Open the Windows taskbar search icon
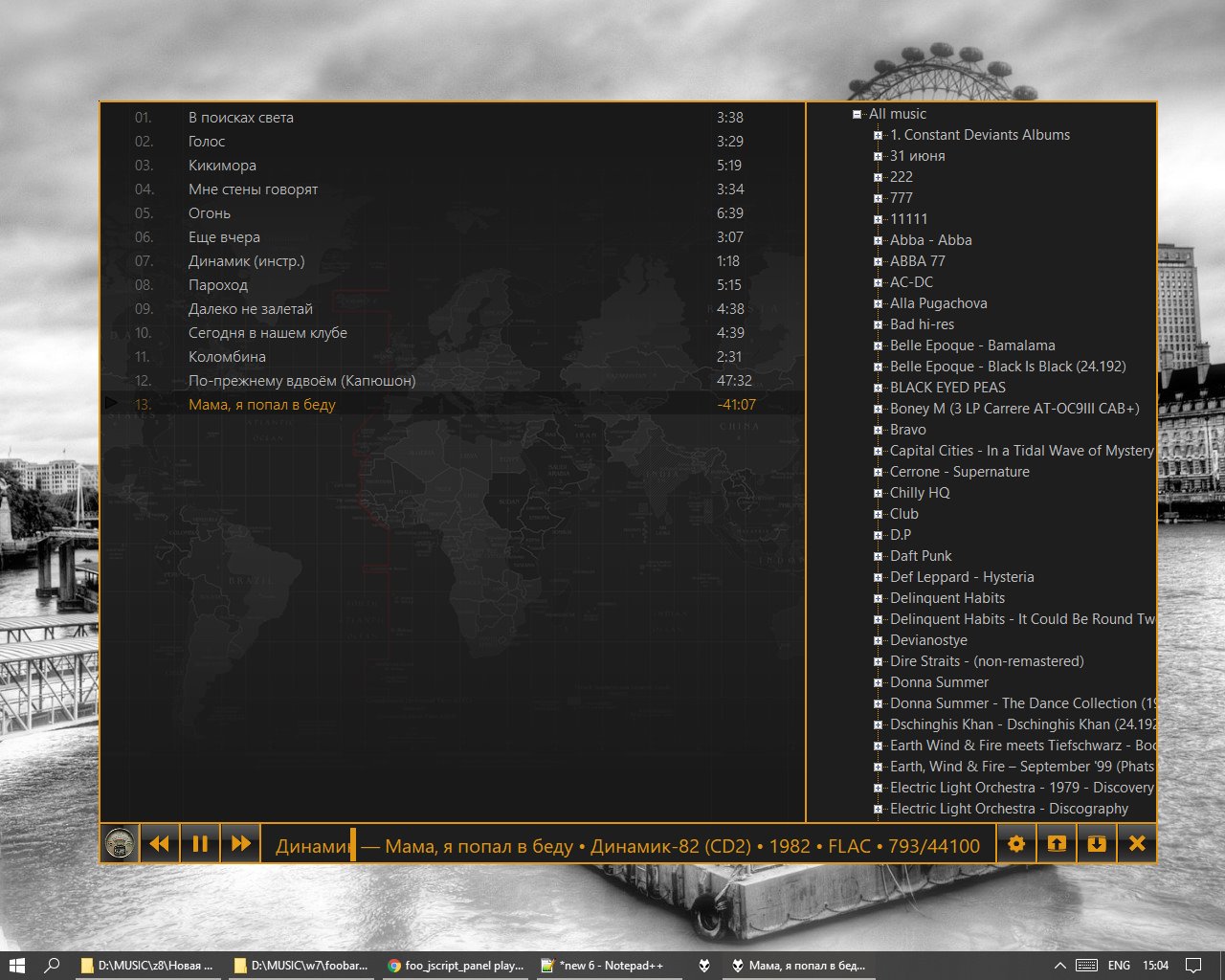The height and width of the screenshot is (980, 1225). (53, 966)
